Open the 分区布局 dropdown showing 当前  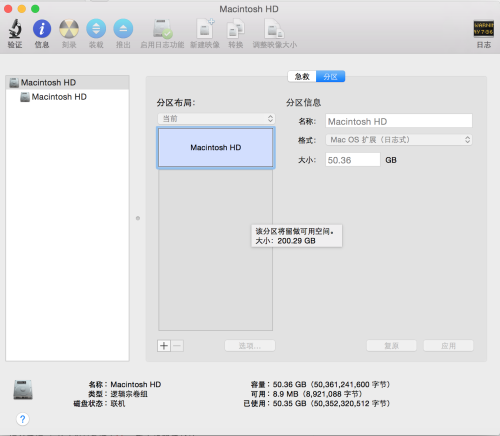(216, 119)
